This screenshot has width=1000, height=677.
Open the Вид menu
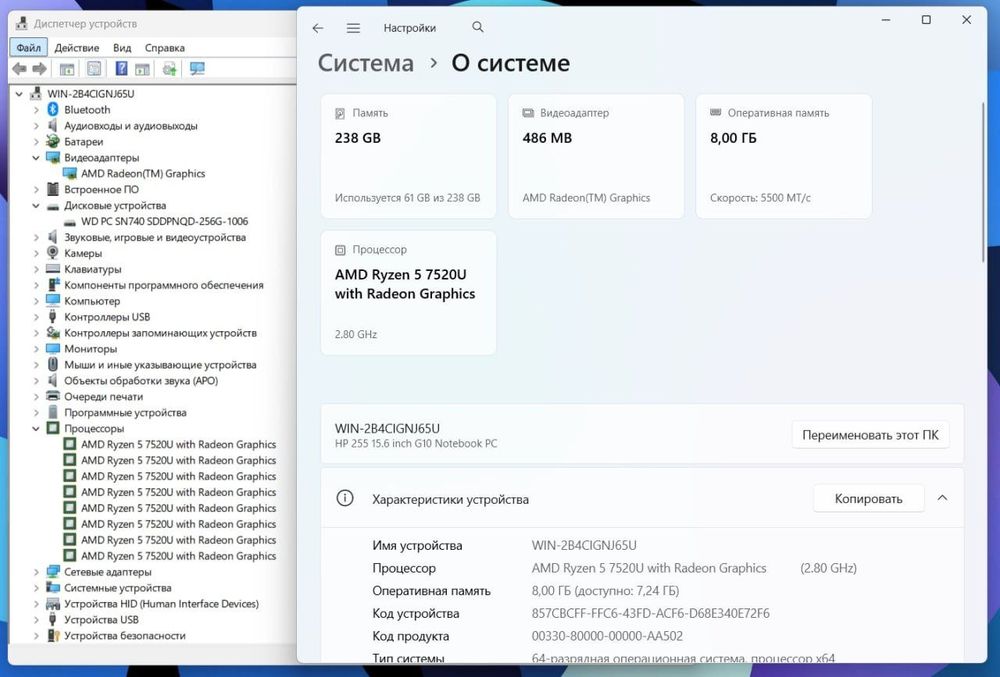[122, 48]
